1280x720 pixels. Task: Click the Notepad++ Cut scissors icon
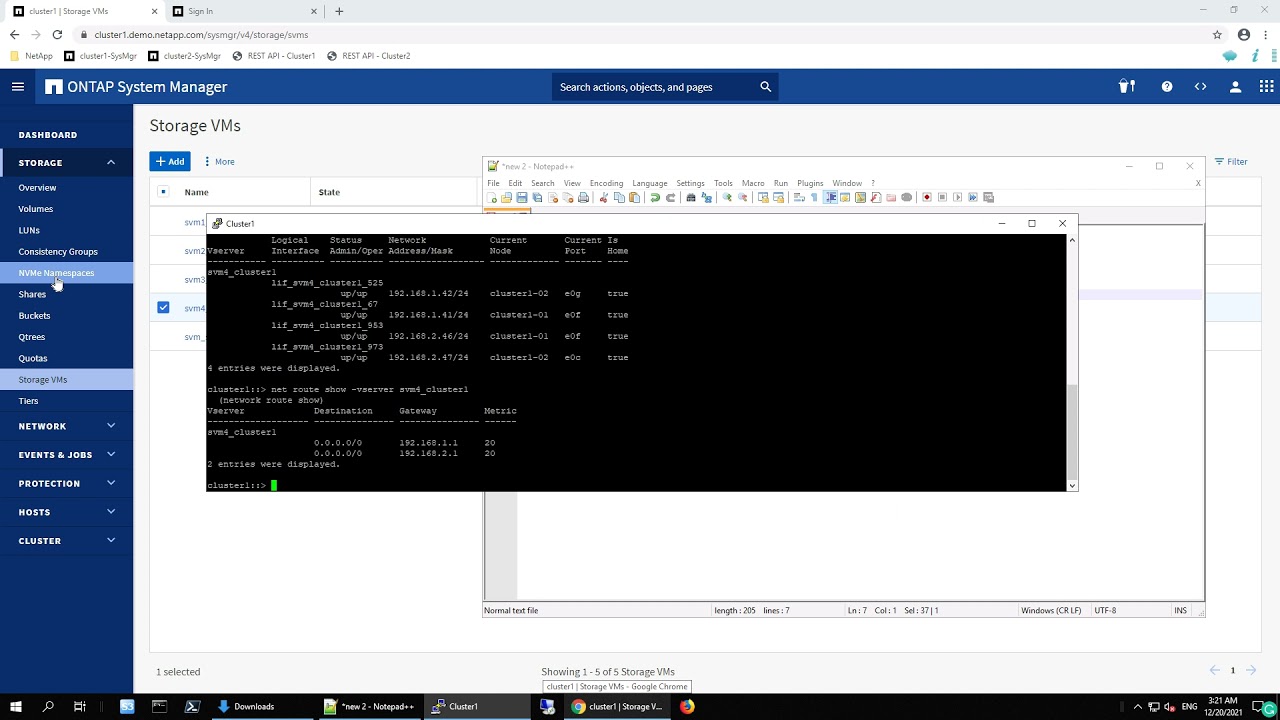point(603,197)
